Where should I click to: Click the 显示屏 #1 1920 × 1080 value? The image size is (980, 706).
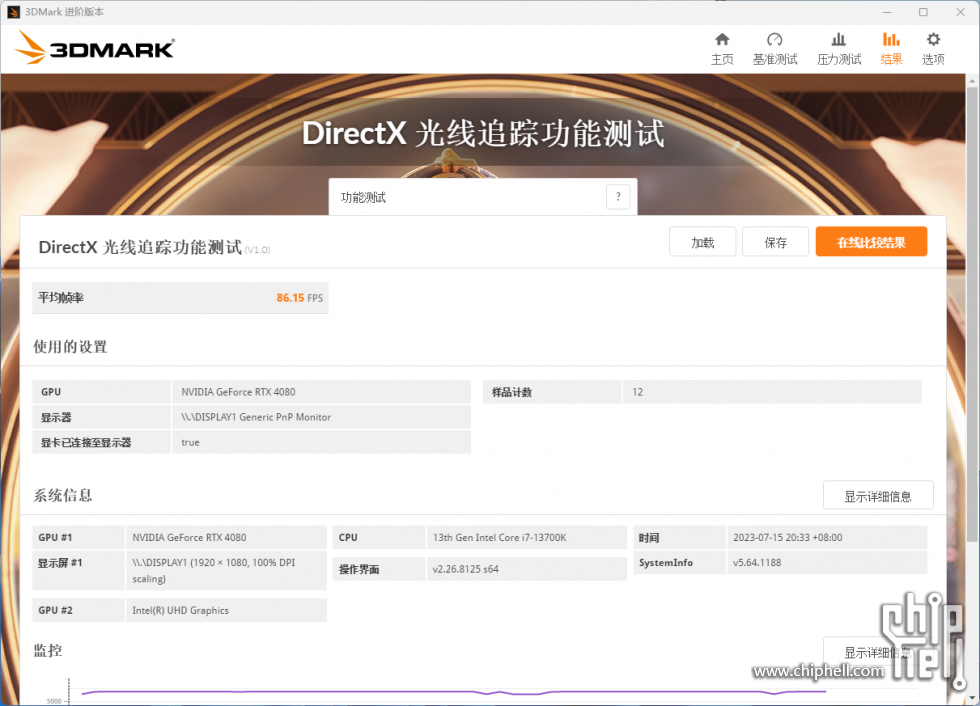click(214, 570)
